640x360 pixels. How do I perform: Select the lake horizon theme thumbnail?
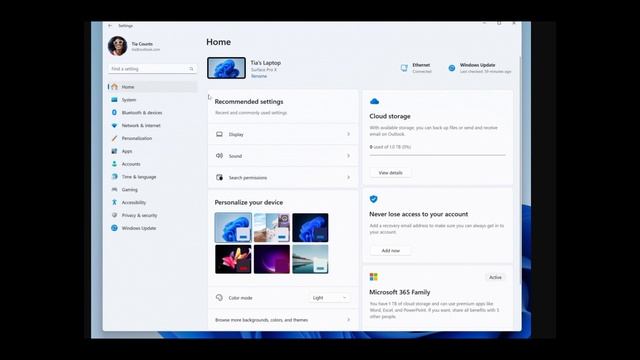pos(310,259)
